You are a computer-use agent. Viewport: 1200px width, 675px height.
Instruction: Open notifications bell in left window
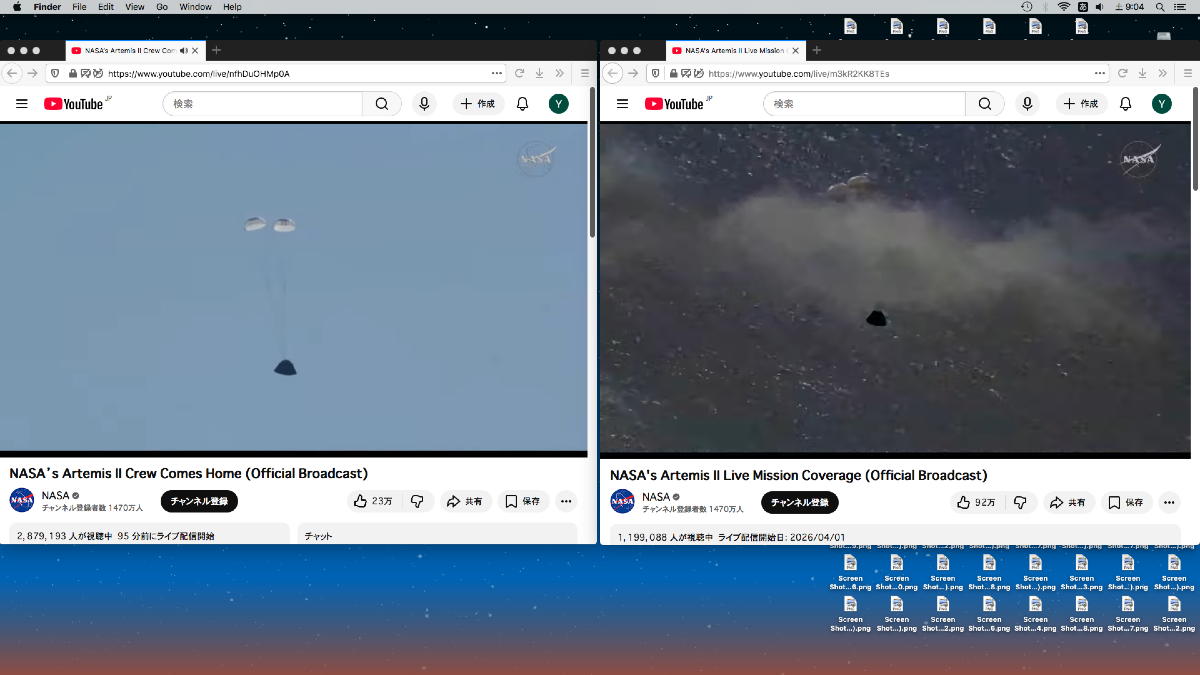pyautogui.click(x=522, y=104)
